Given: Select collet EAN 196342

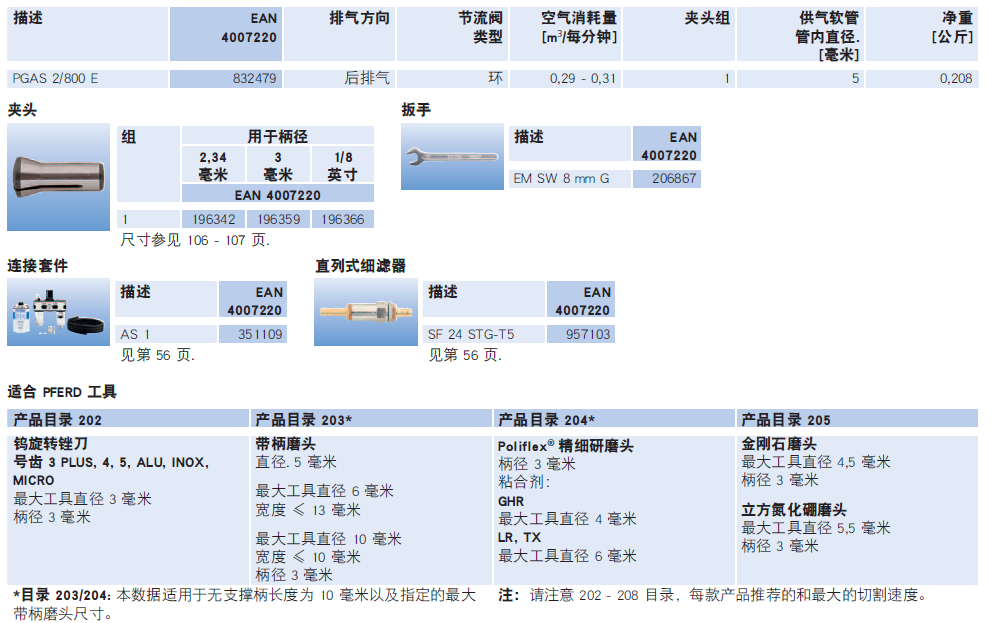Looking at the screenshot, I should click(214, 219).
